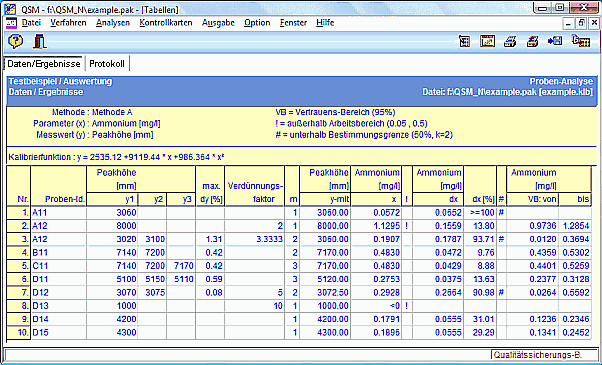Click the save-to-disk icon with blue arrow
This screenshot has height=365, width=602.
[555, 41]
